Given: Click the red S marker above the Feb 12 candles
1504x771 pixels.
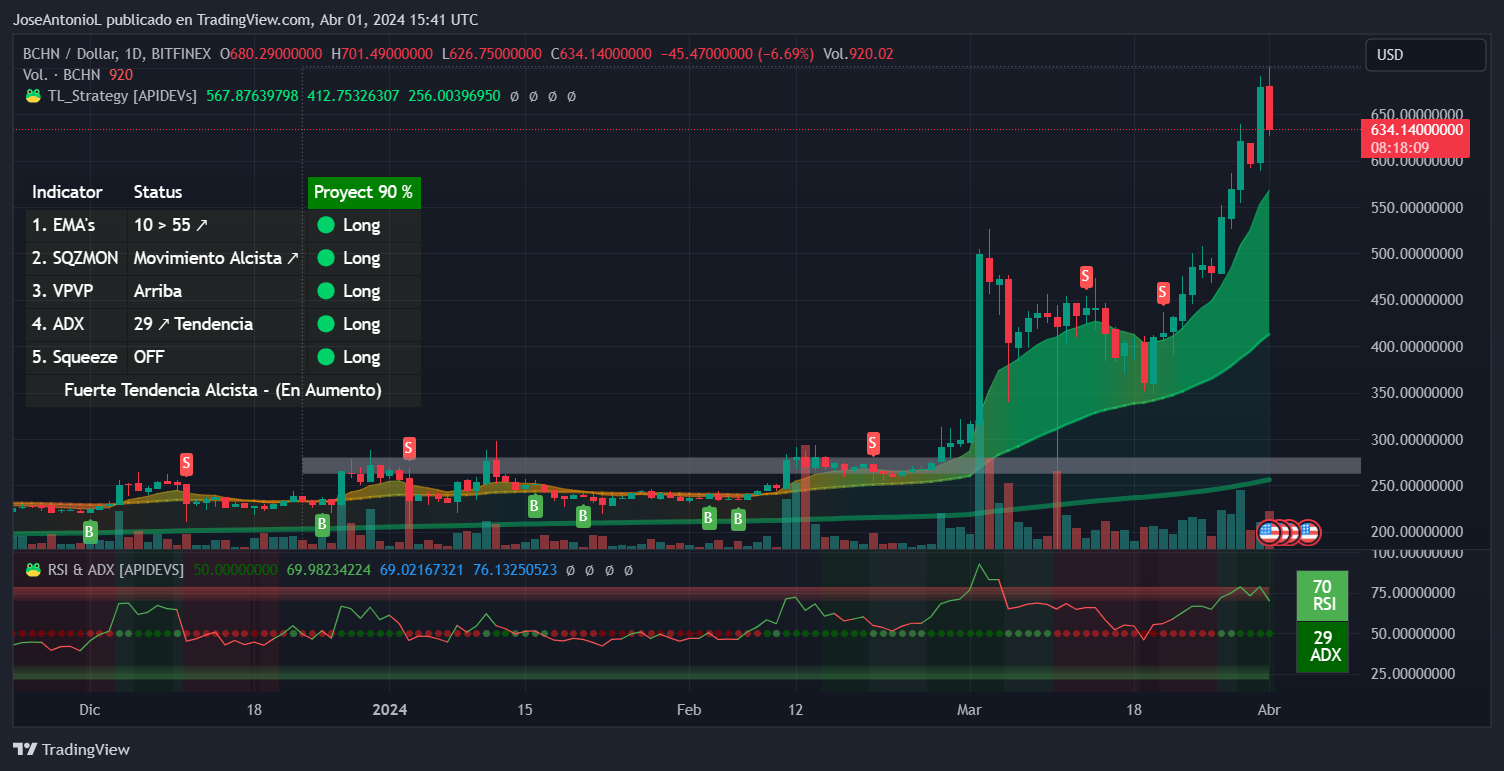Looking at the screenshot, I should point(872,442).
